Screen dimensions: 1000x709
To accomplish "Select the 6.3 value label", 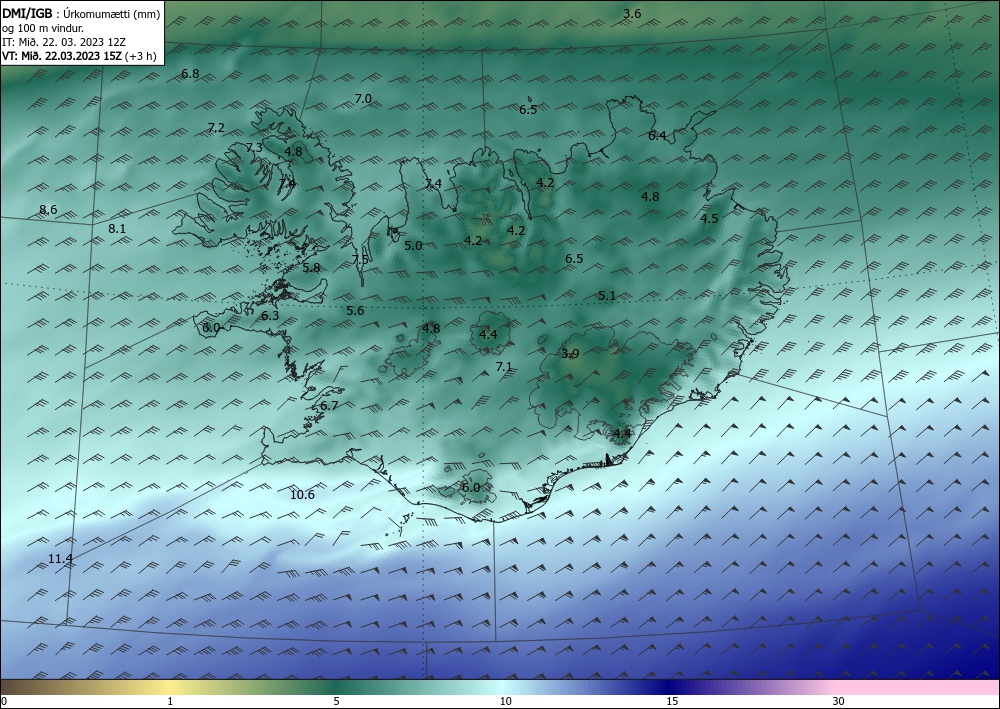I will pos(270,315).
